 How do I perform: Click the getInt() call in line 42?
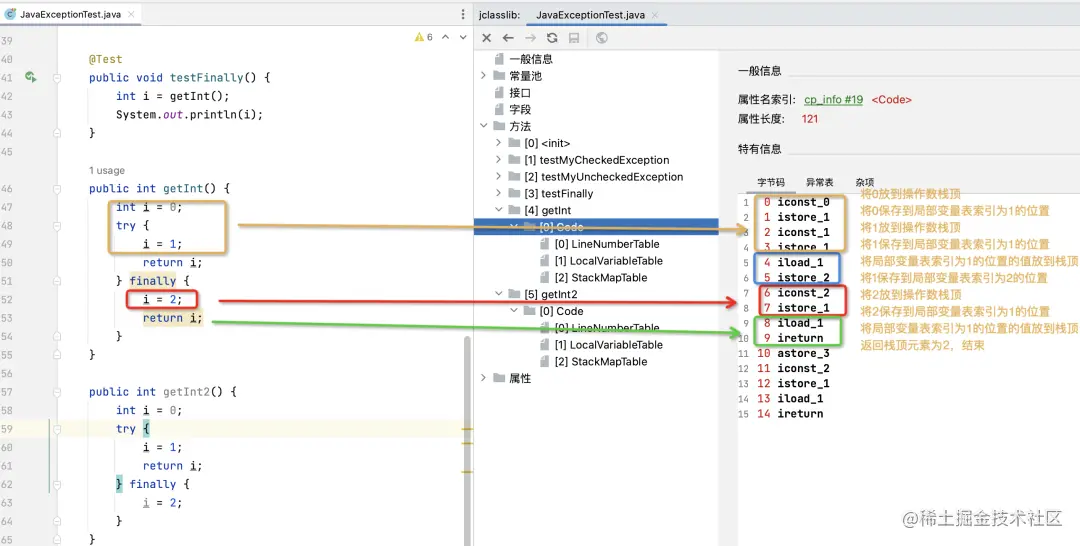tap(197, 96)
